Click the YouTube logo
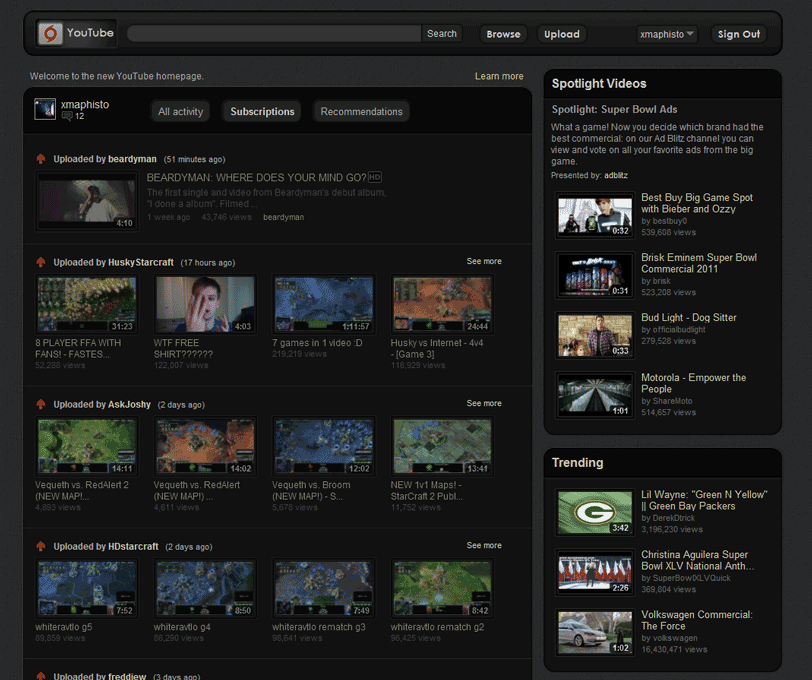The image size is (812, 680). [75, 32]
